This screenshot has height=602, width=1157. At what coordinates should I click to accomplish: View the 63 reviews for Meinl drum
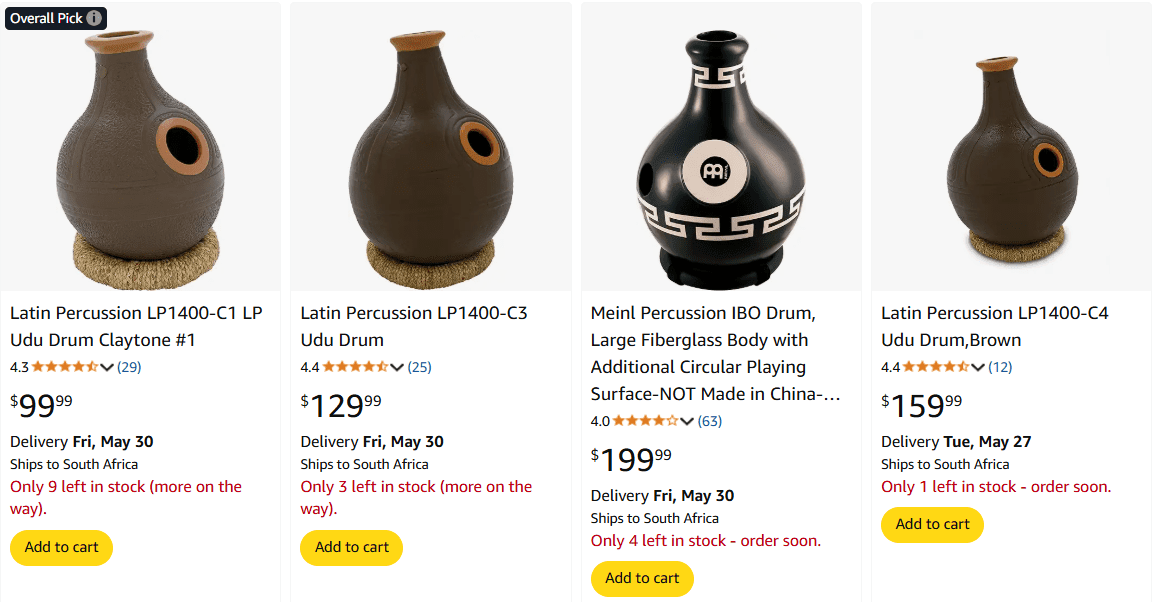point(710,421)
